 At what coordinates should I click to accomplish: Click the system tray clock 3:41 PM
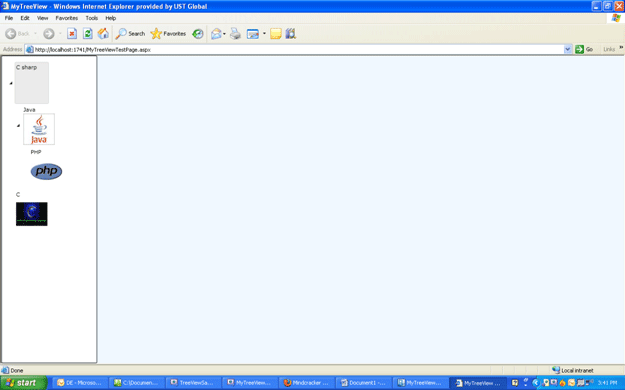608,383
